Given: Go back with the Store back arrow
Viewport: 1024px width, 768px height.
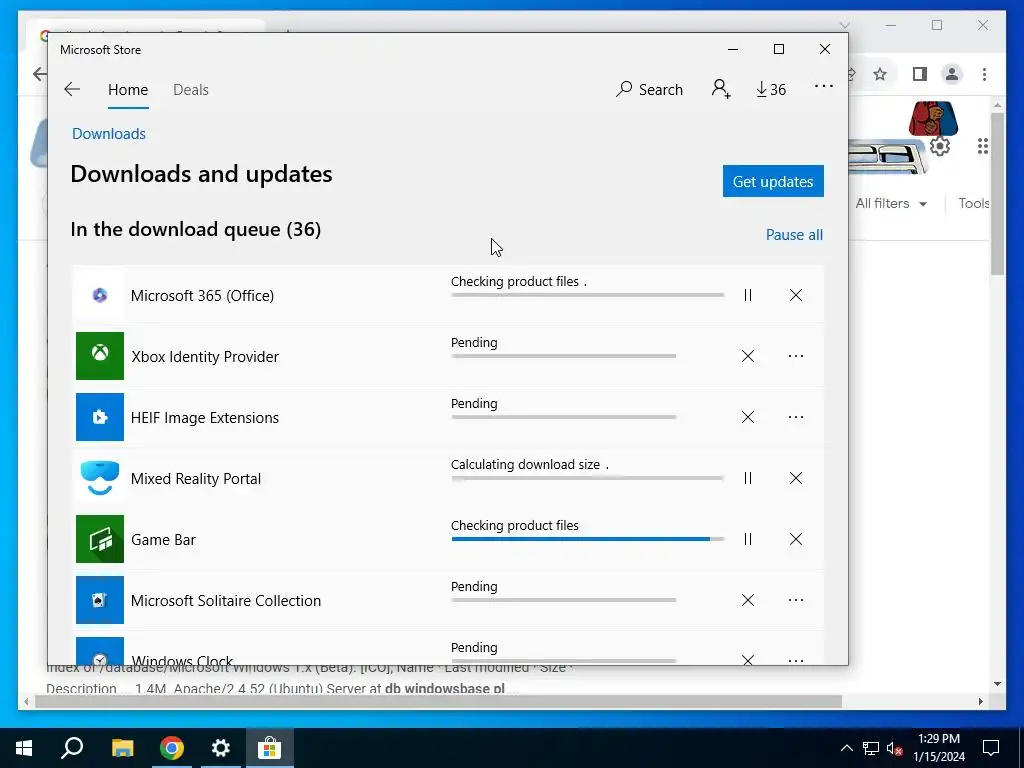Looking at the screenshot, I should (x=72, y=89).
